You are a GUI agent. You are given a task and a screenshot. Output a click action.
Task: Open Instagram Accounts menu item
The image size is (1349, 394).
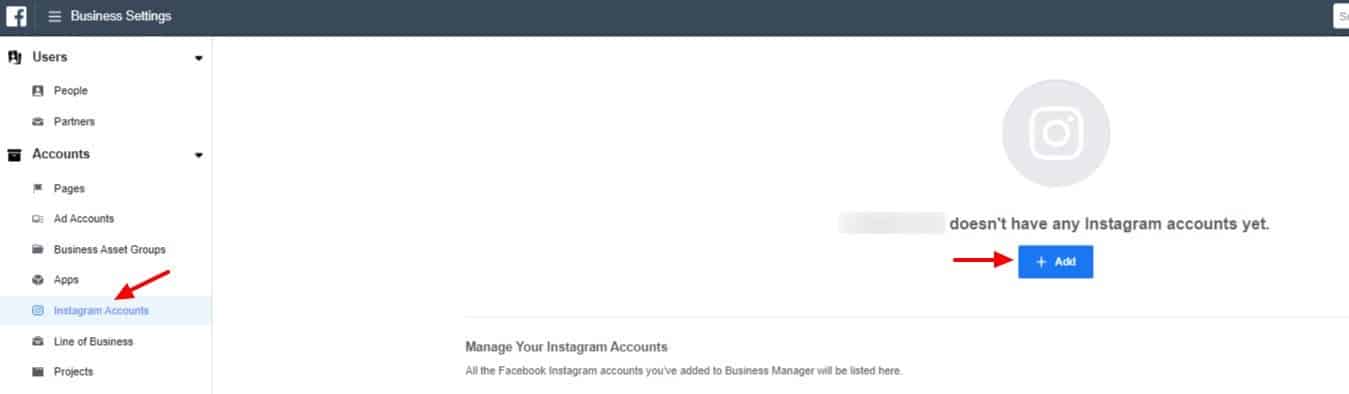[101, 311]
